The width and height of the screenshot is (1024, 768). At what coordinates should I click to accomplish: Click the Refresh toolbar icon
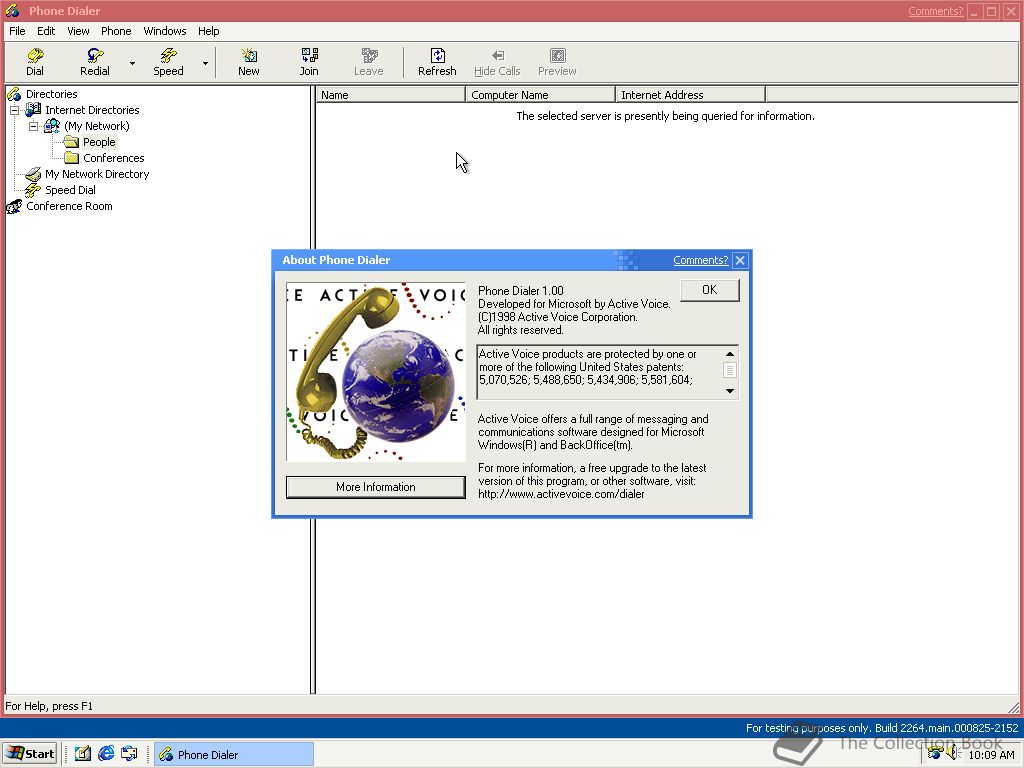coord(437,62)
